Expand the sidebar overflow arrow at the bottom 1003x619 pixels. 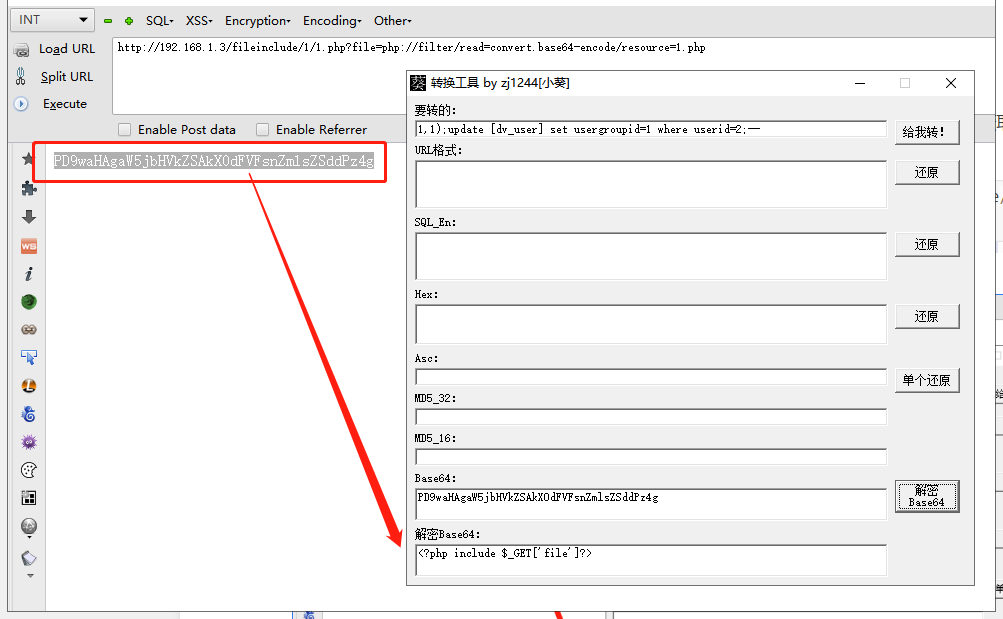[29, 576]
